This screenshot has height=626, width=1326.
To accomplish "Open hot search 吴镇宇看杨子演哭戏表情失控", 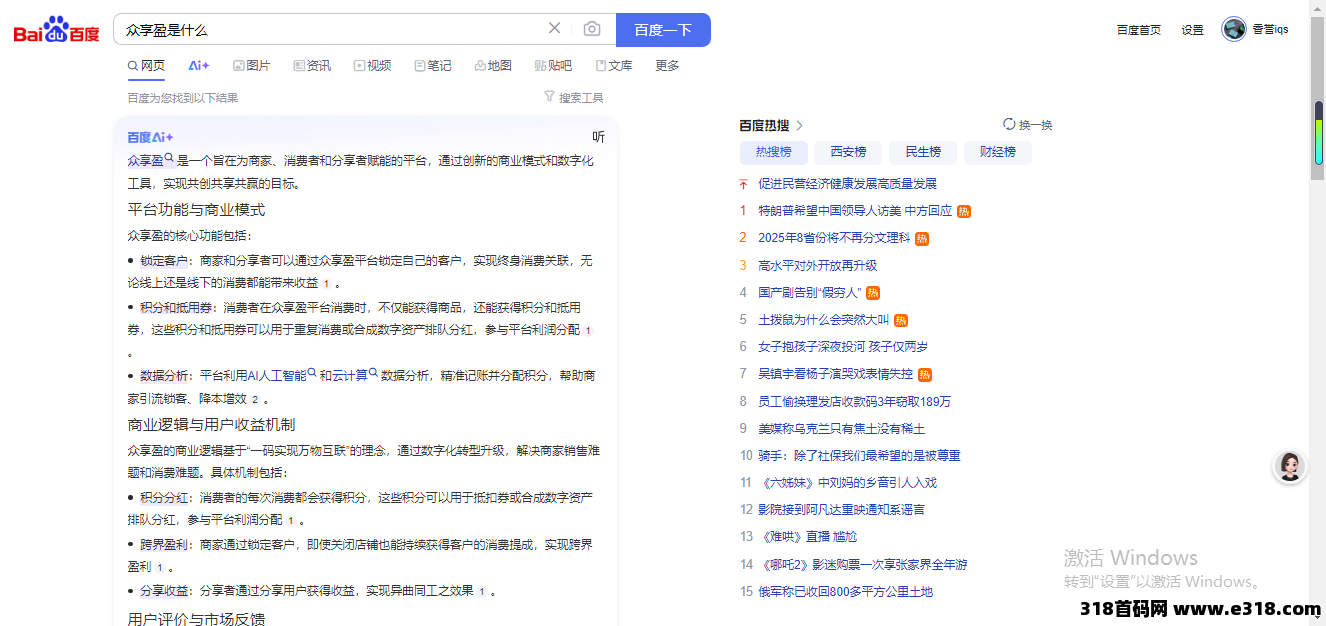I will [x=835, y=374].
